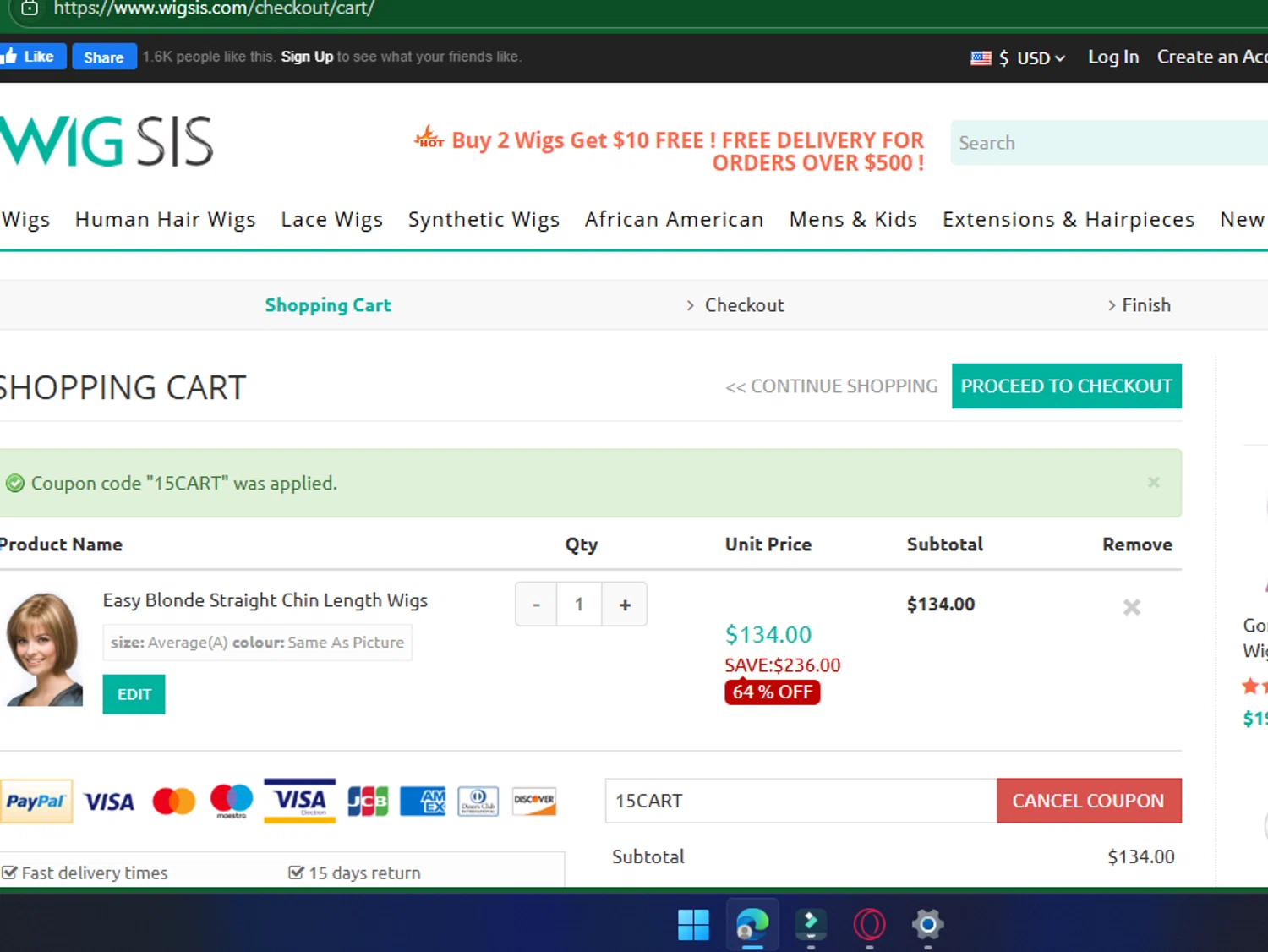Viewport: 1268px width, 952px height.
Task: Click the quantity field showing 1
Action: coord(579,605)
